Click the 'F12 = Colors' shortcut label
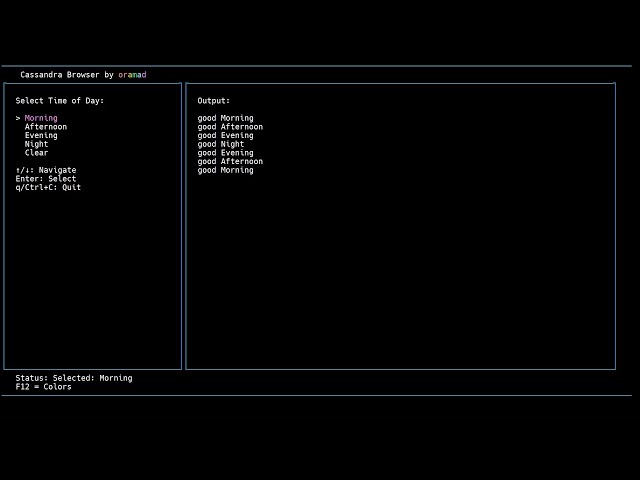This screenshot has width=640, height=480. pos(43,387)
